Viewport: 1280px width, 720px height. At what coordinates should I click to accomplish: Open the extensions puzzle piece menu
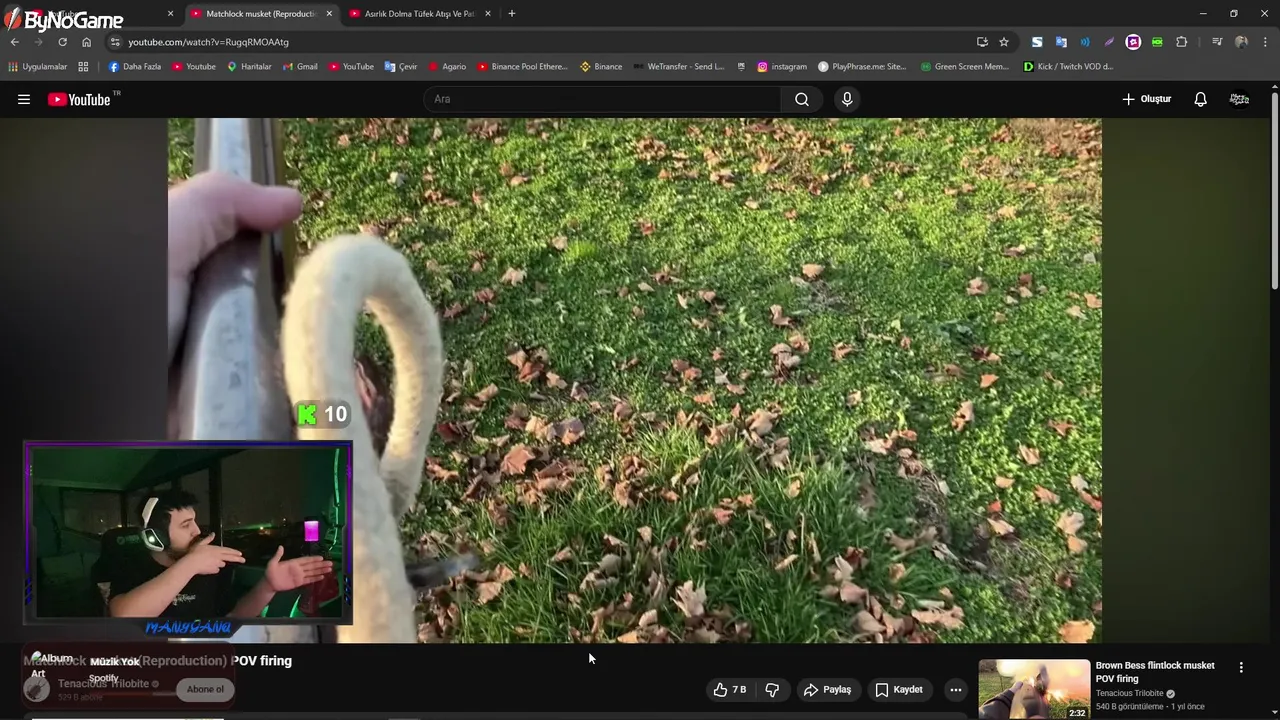1182,42
